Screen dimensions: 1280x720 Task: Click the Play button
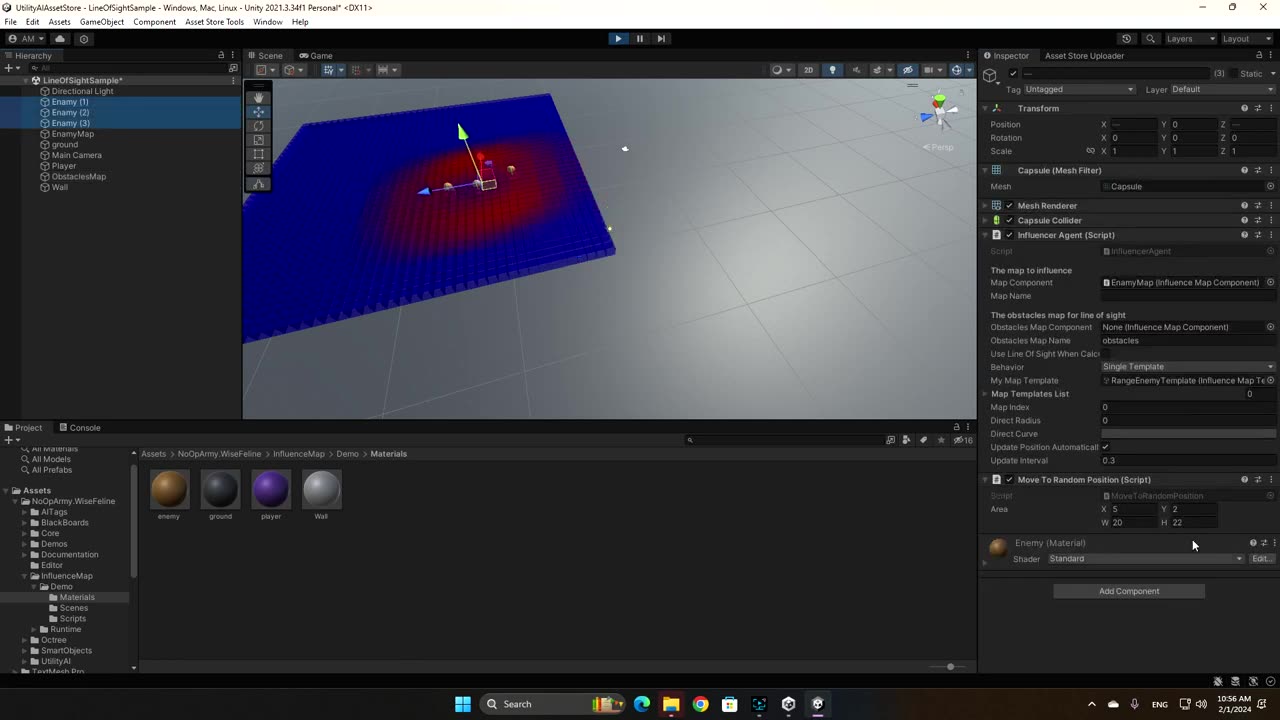618,39
